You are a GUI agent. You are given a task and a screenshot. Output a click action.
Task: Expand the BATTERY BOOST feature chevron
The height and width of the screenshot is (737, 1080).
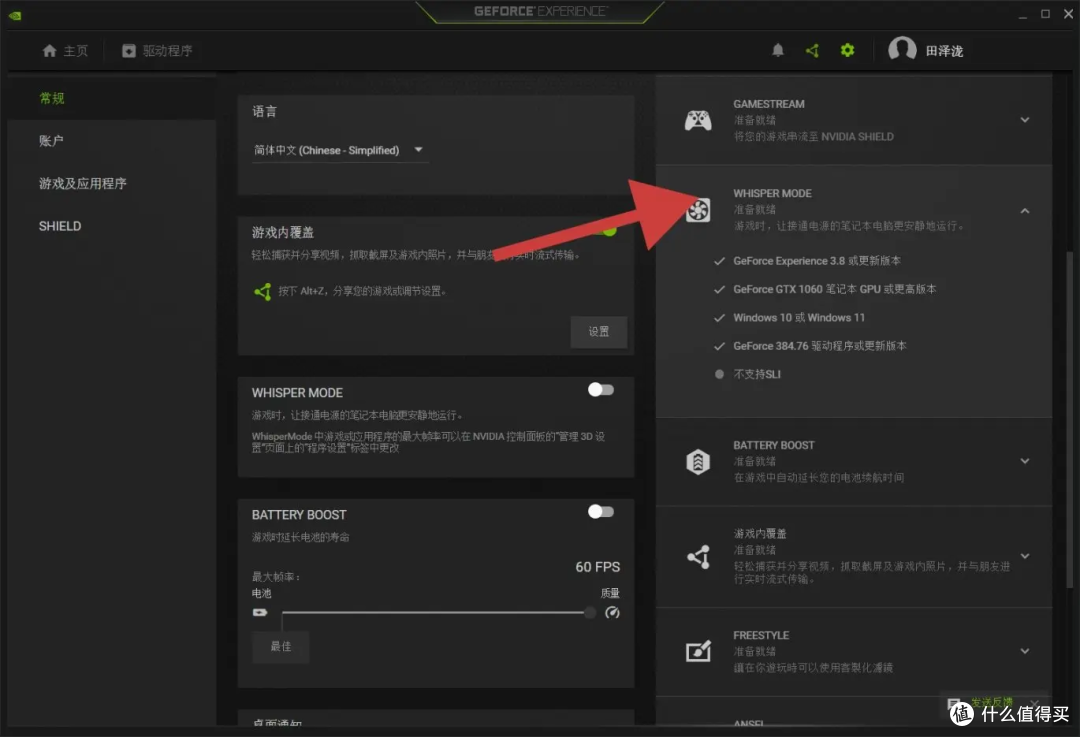pos(1025,461)
